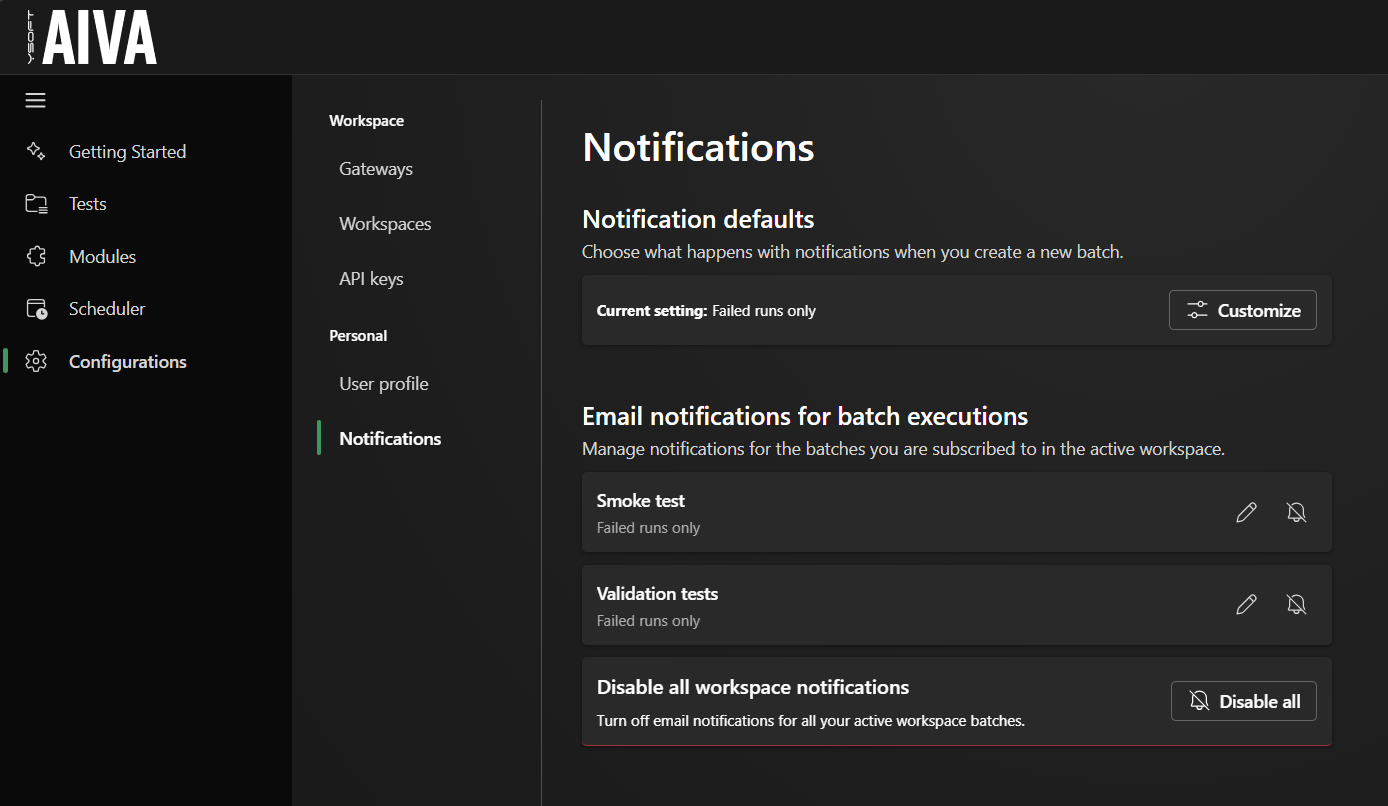Click 'Failed runs only' under Validation tests

point(648,621)
